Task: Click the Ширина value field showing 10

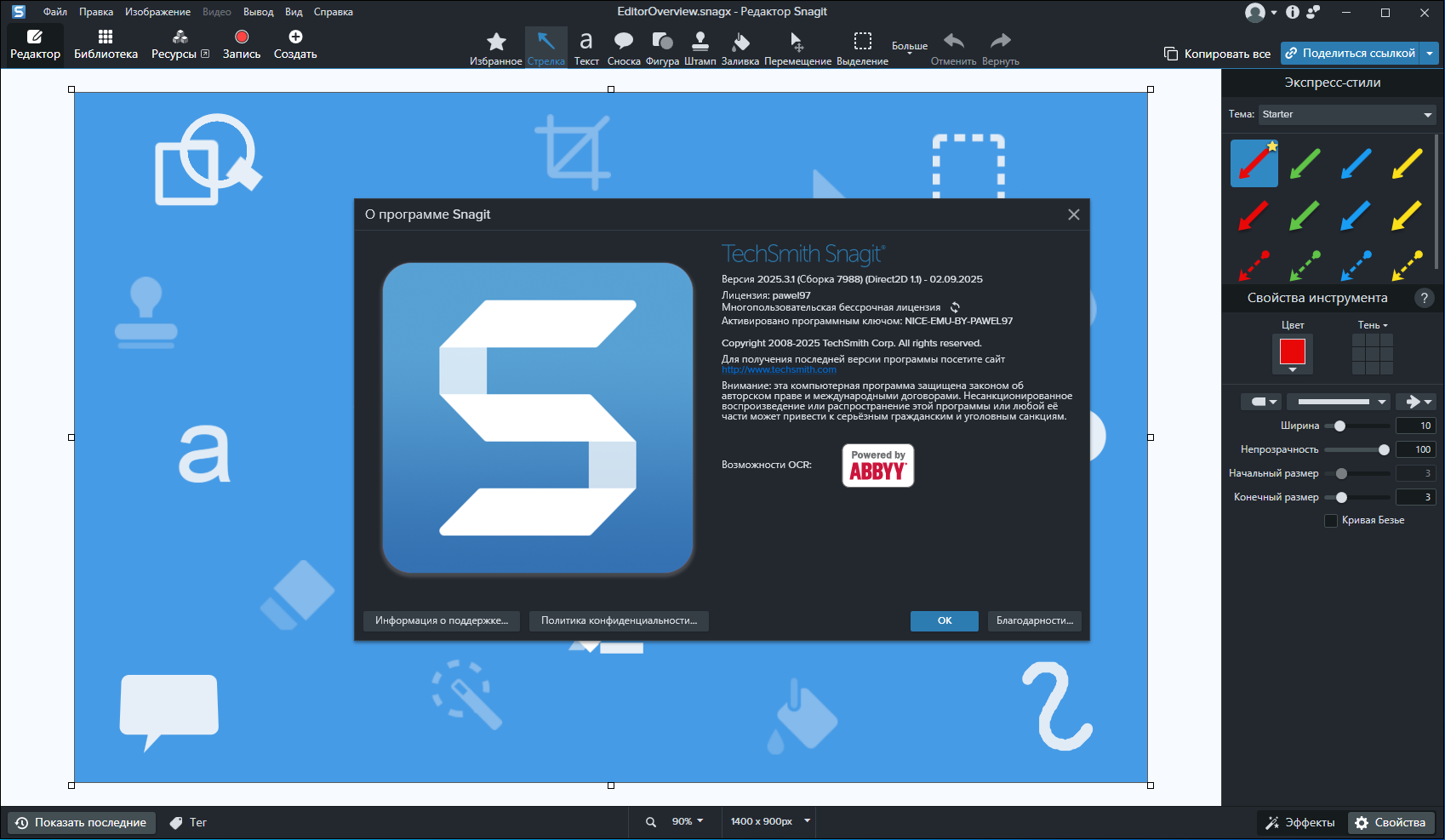Action: tap(1416, 426)
